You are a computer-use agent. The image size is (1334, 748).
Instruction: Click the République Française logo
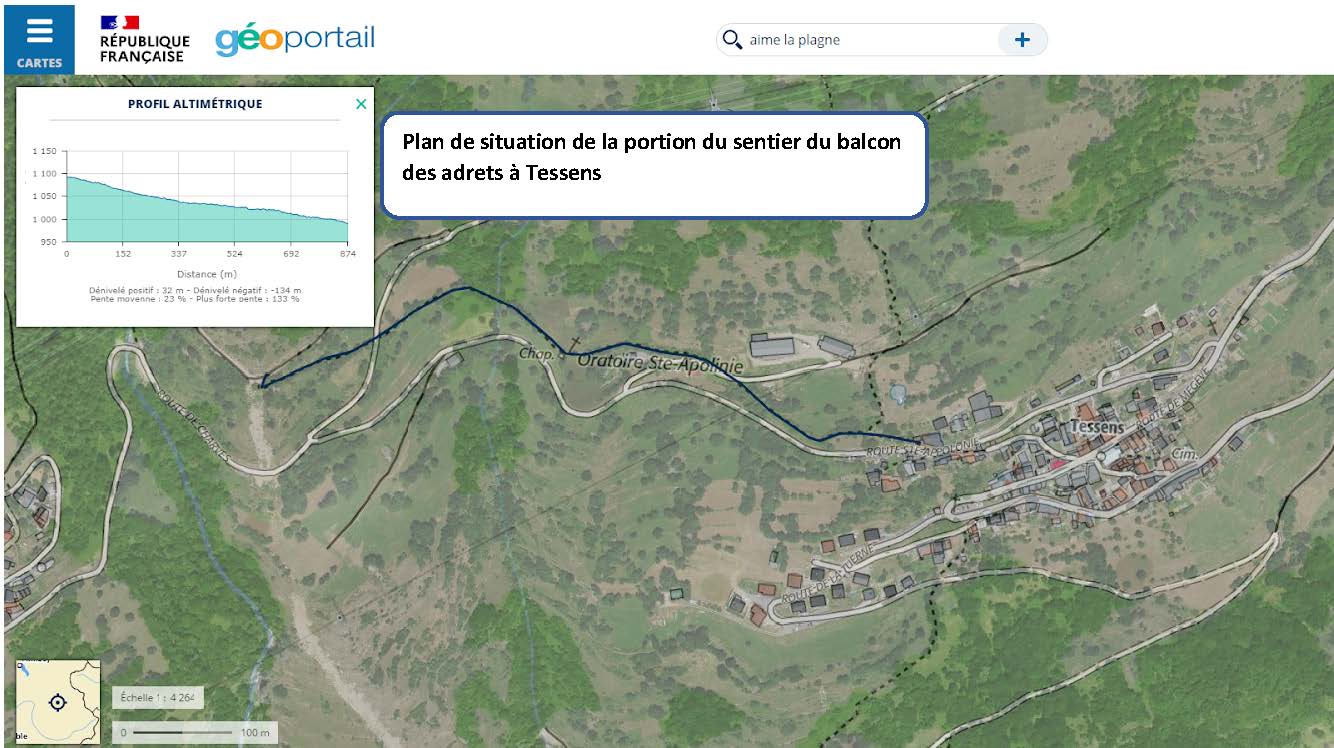click(143, 40)
